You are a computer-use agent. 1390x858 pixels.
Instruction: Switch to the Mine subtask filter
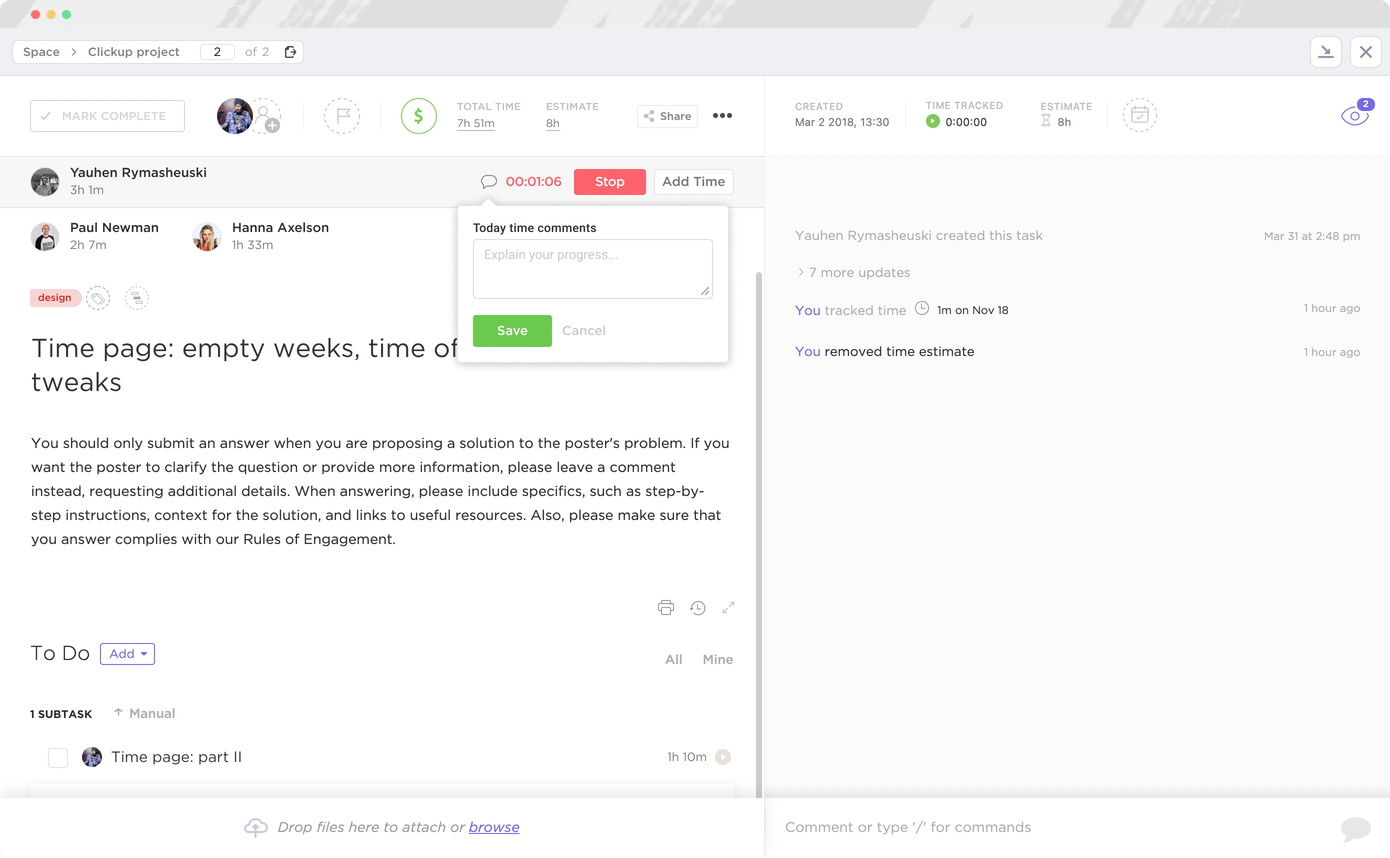[717, 659]
